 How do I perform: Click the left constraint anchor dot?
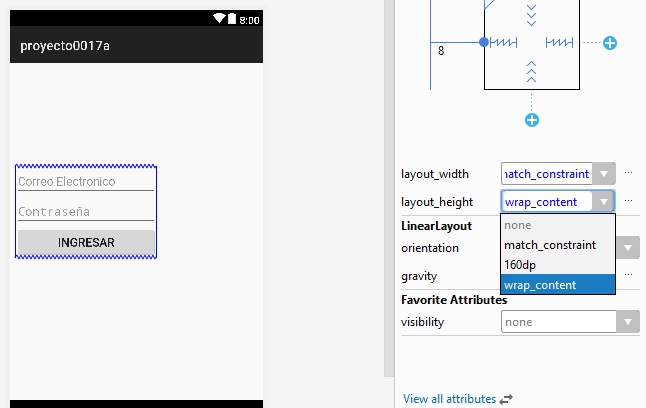pyautogui.click(x=484, y=43)
